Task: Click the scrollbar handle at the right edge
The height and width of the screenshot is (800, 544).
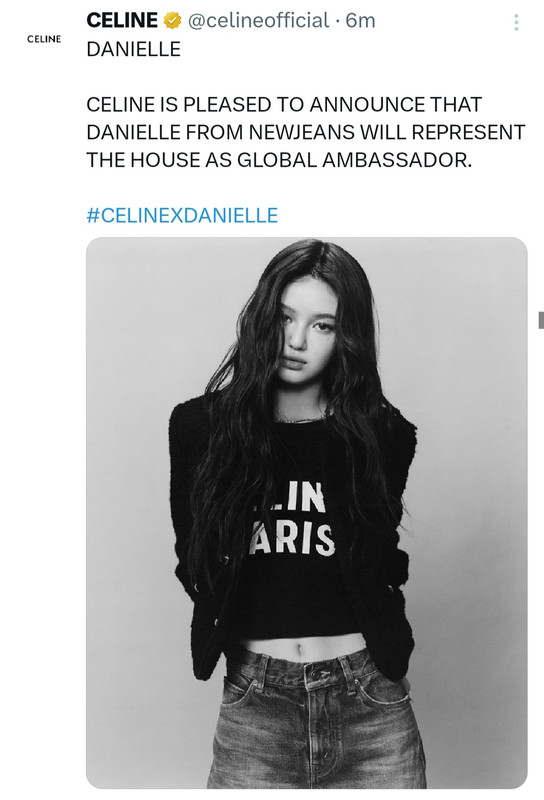Action: point(541,320)
